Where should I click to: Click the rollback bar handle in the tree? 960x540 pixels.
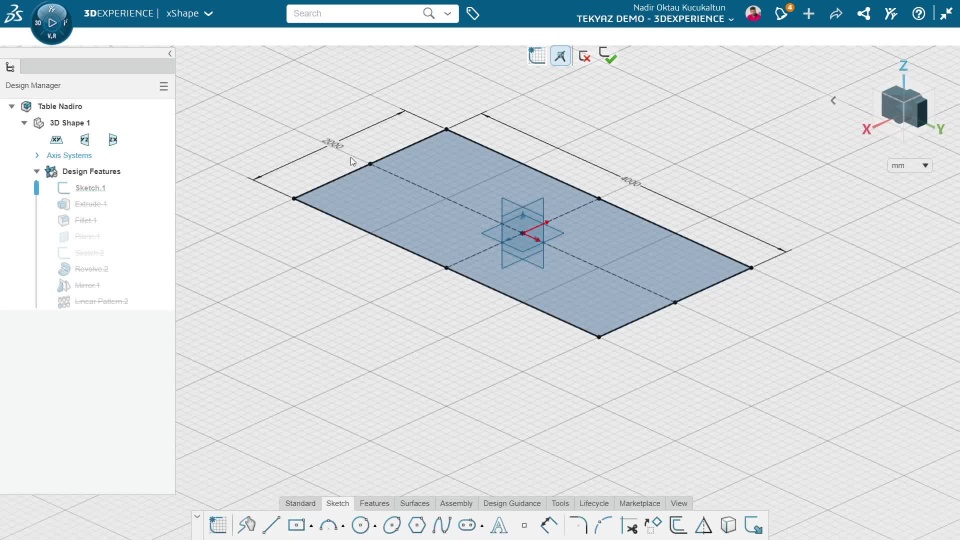pos(36,188)
